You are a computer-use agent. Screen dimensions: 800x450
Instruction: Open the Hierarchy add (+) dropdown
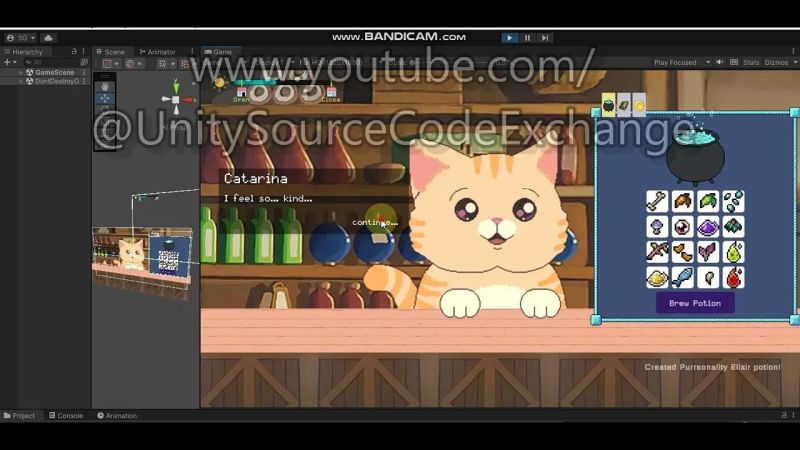10,62
